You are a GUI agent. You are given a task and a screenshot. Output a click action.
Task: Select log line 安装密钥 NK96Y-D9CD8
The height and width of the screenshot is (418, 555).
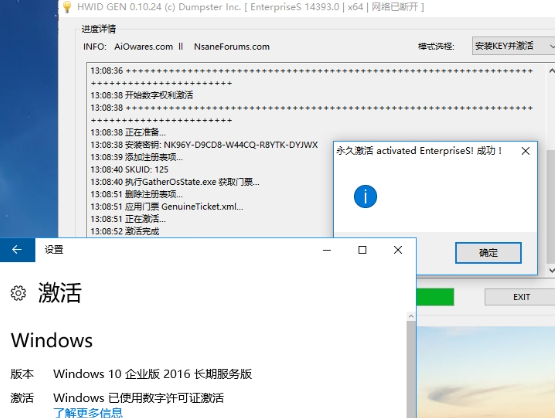pyautogui.click(x=204, y=145)
